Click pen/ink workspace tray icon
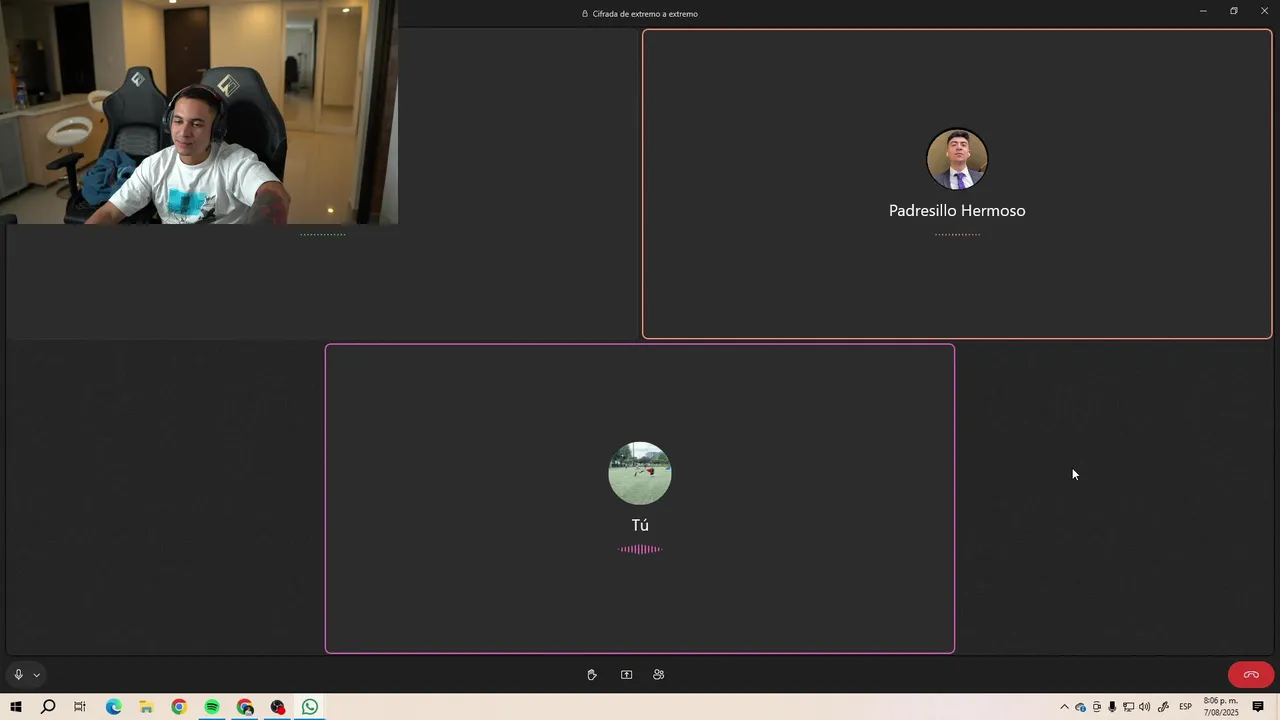 1163,707
